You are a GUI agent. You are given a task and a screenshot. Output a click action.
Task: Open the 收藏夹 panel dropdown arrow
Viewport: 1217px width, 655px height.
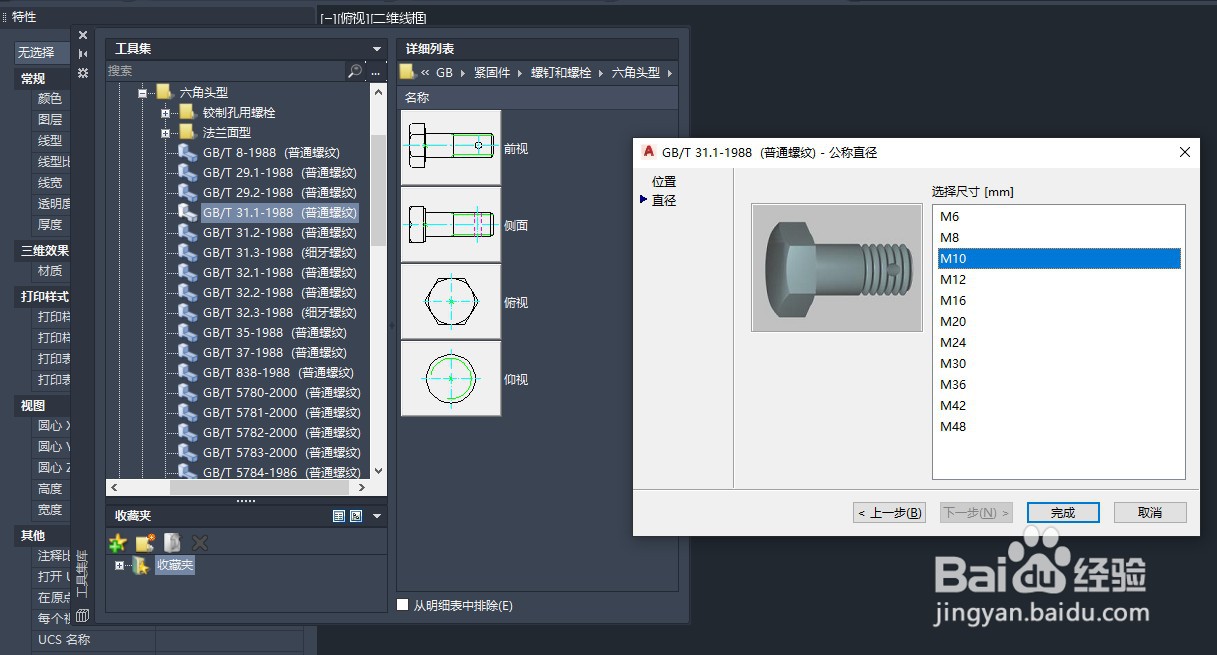click(377, 516)
